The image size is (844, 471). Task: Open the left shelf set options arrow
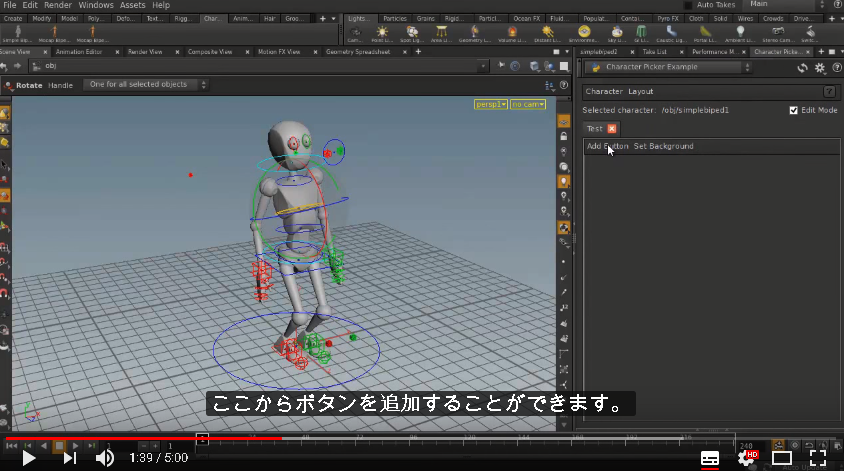333,18
